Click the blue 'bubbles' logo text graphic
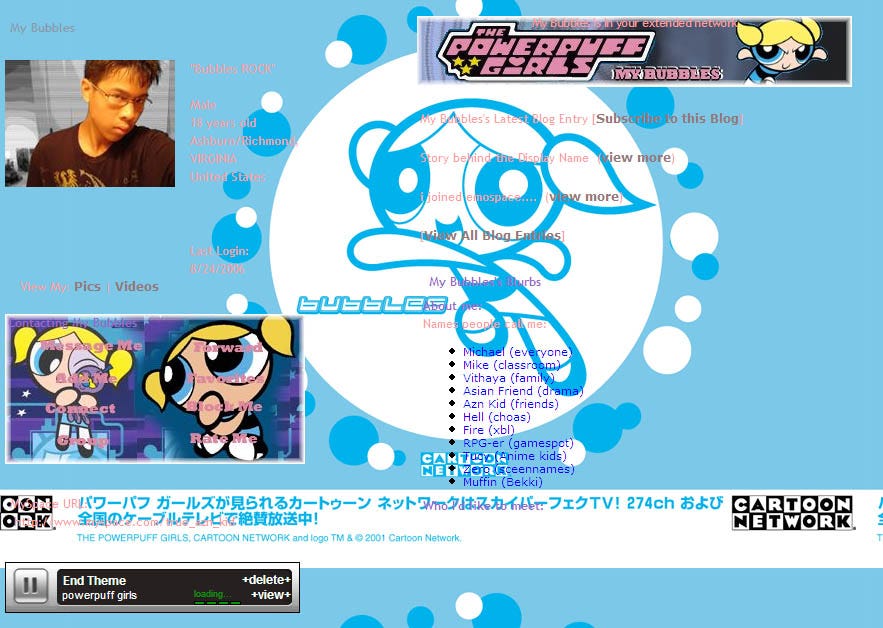This screenshot has height=628, width=883. (372, 305)
